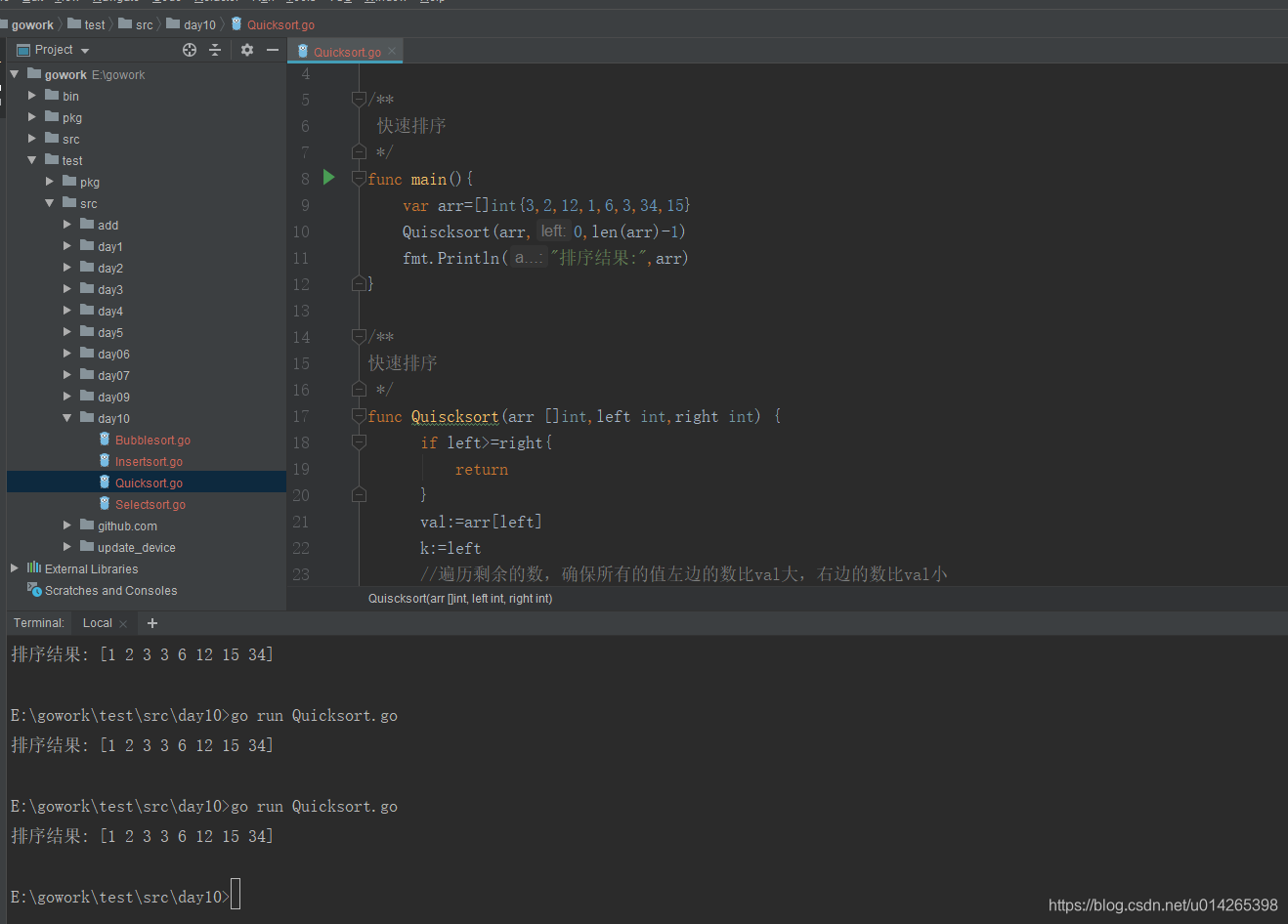Expand the github.com folder
This screenshot has height=924, width=1288.
click(67, 525)
